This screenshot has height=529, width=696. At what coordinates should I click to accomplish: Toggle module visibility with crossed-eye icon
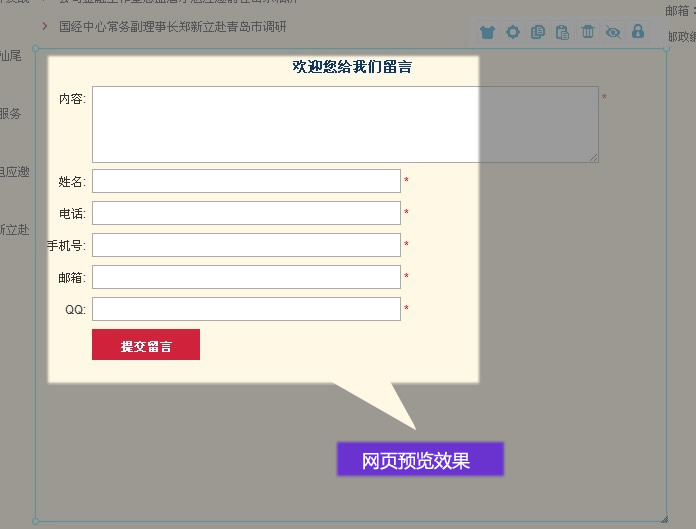click(x=613, y=32)
